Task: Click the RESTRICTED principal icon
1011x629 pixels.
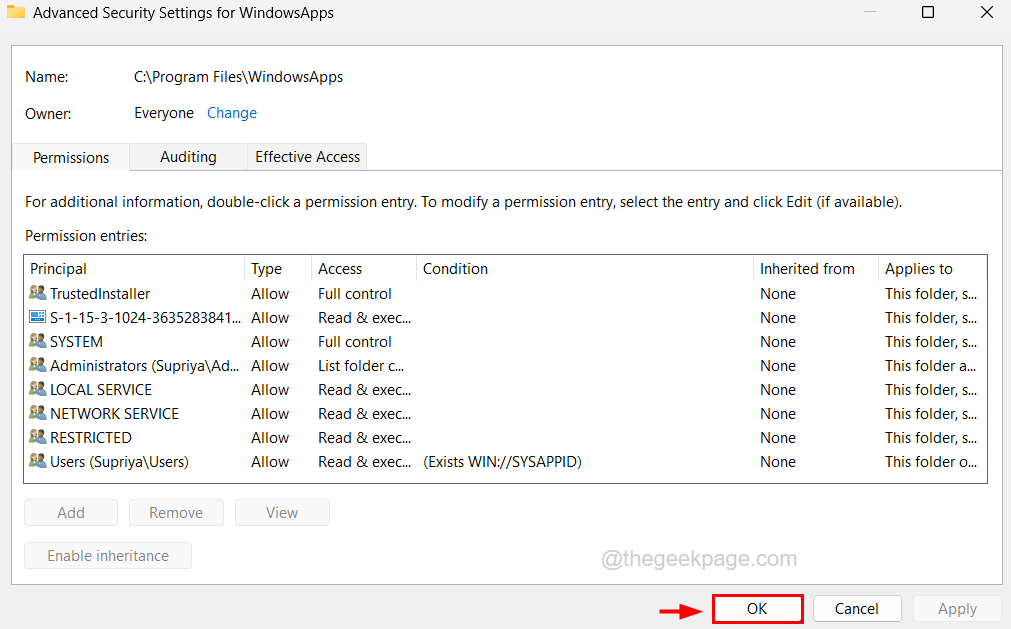Action: click(x=38, y=438)
